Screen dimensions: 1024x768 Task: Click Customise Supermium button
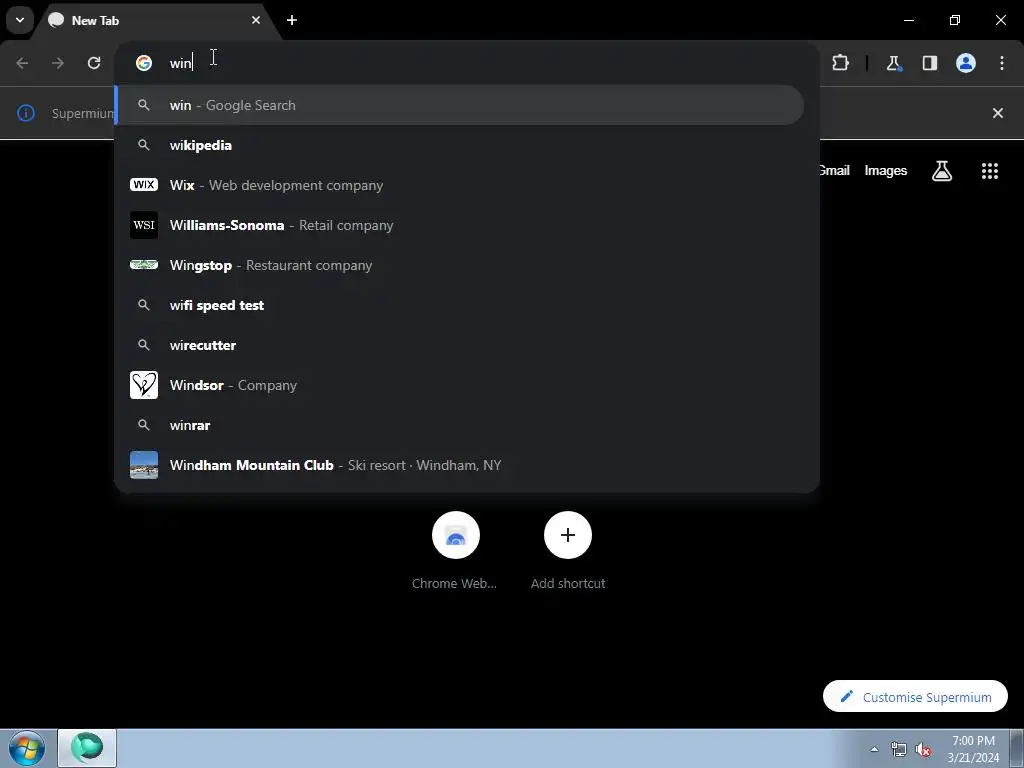[915, 697]
